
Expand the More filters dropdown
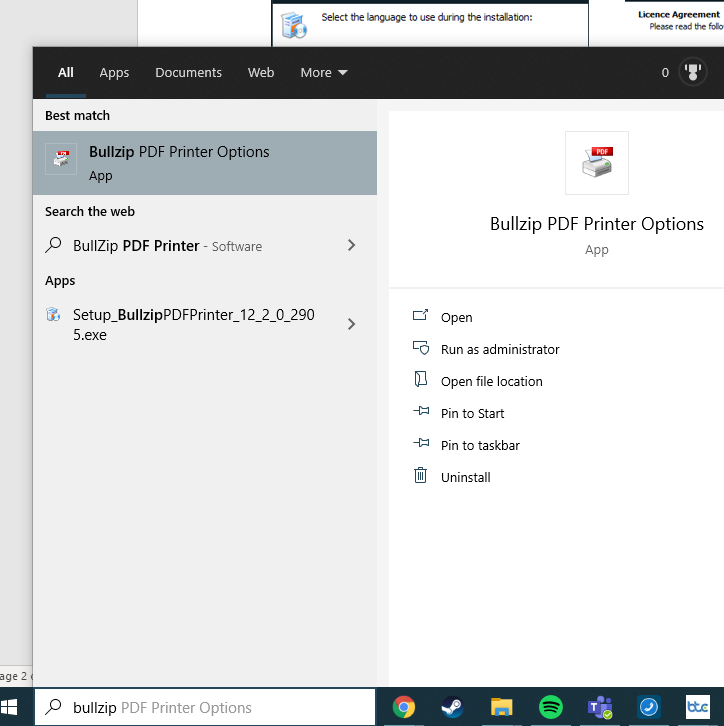(324, 73)
